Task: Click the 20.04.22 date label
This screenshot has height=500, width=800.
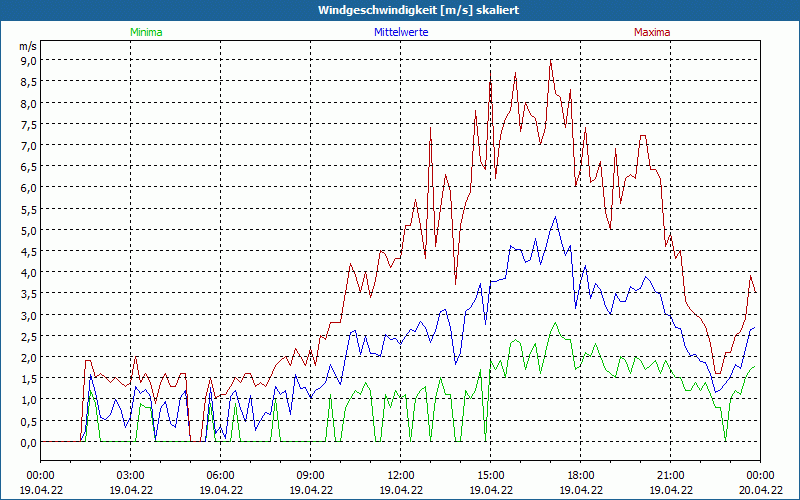Action: click(x=760, y=490)
